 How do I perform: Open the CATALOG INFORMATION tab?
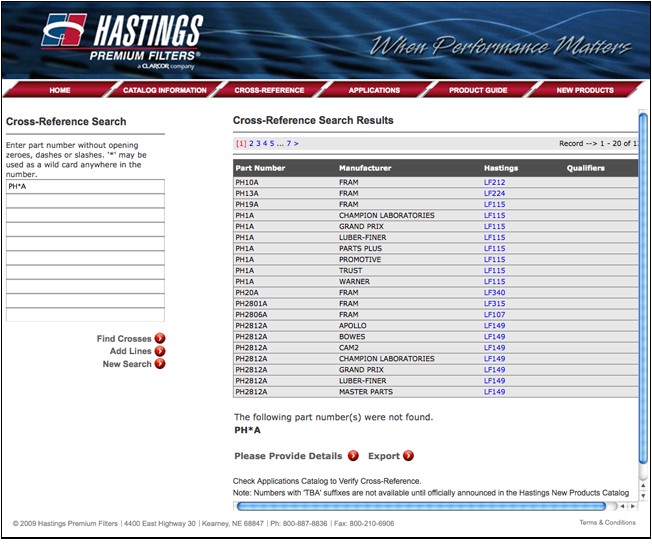(x=165, y=90)
